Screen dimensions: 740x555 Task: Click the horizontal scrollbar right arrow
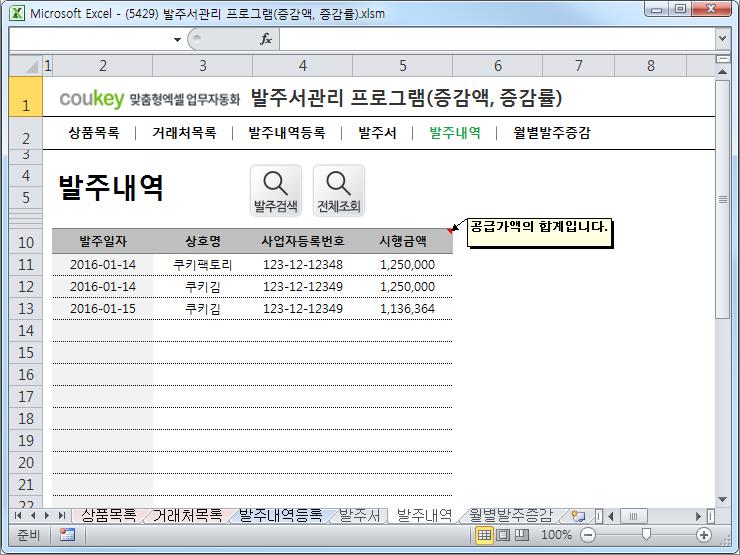[x=698, y=516]
